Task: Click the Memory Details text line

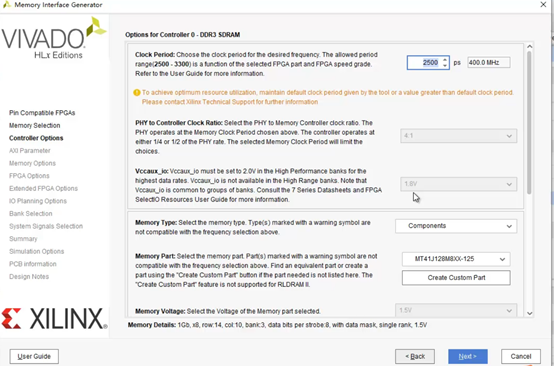Action: (277, 325)
